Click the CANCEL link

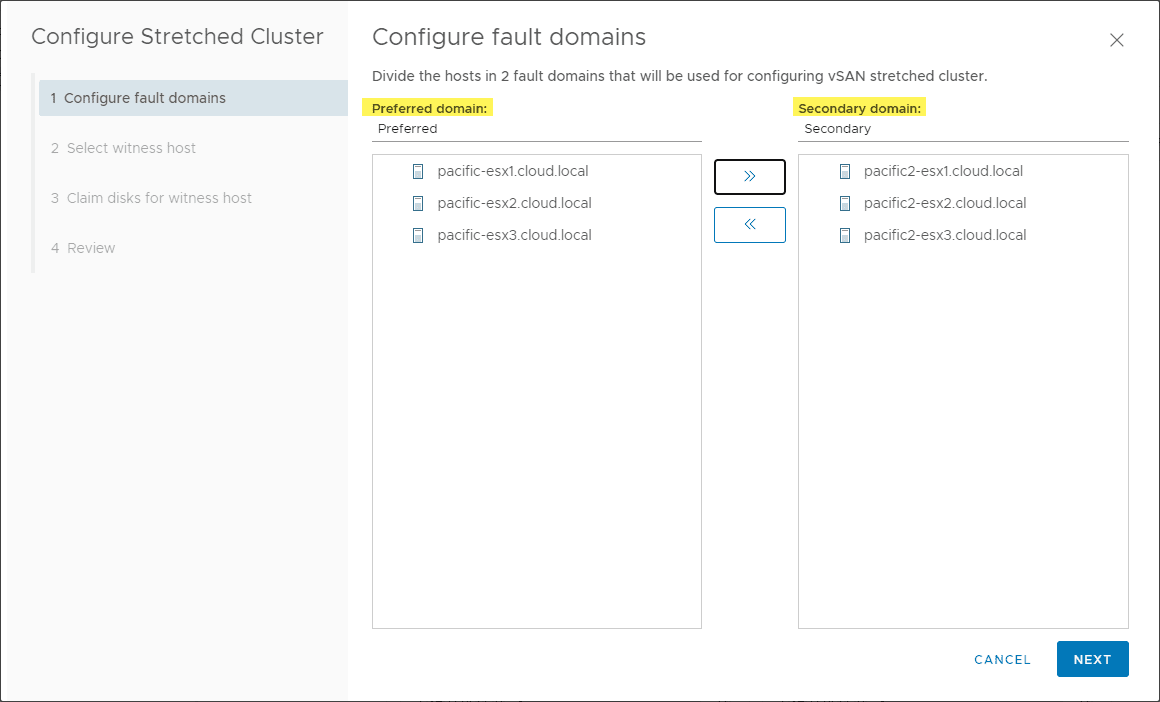point(1002,659)
